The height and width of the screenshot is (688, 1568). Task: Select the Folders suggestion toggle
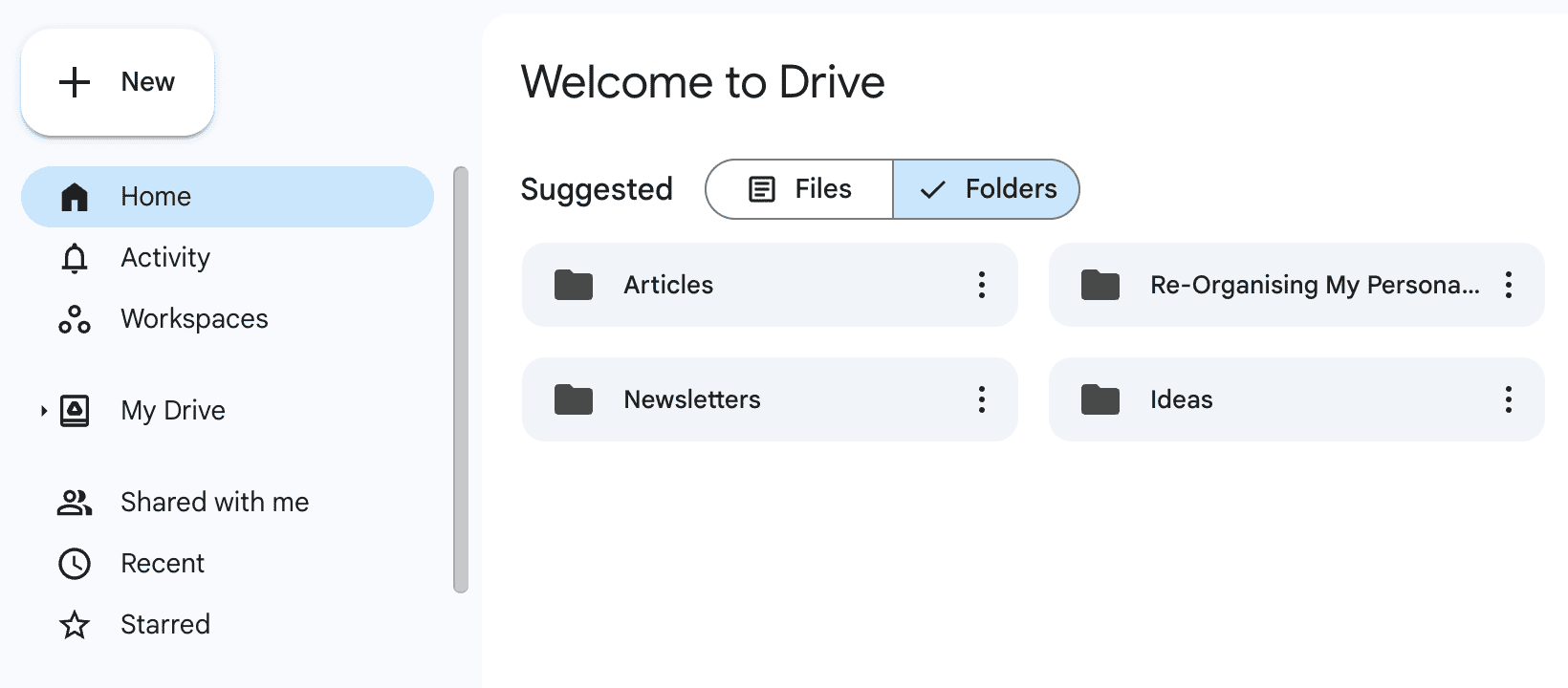(x=987, y=189)
